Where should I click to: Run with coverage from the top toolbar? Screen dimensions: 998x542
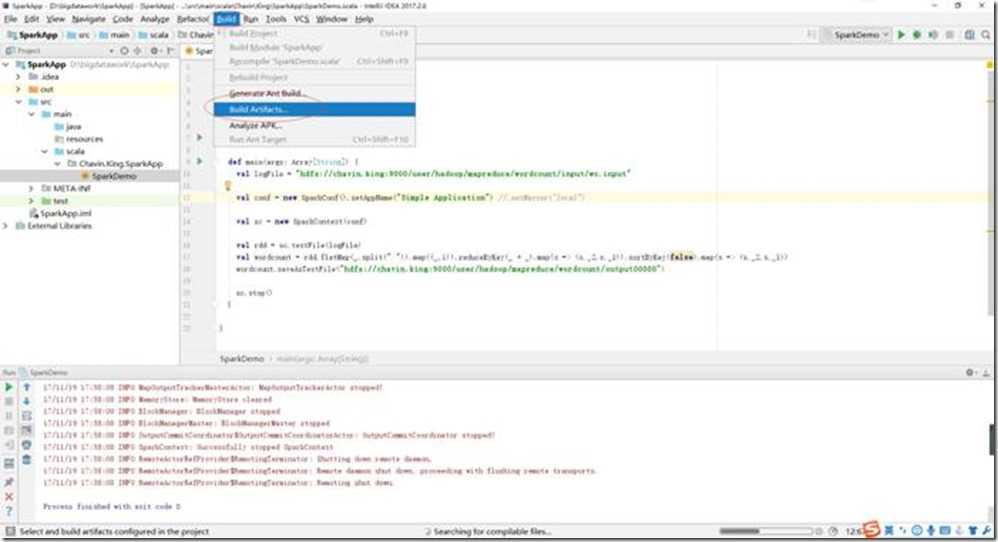coord(932,35)
